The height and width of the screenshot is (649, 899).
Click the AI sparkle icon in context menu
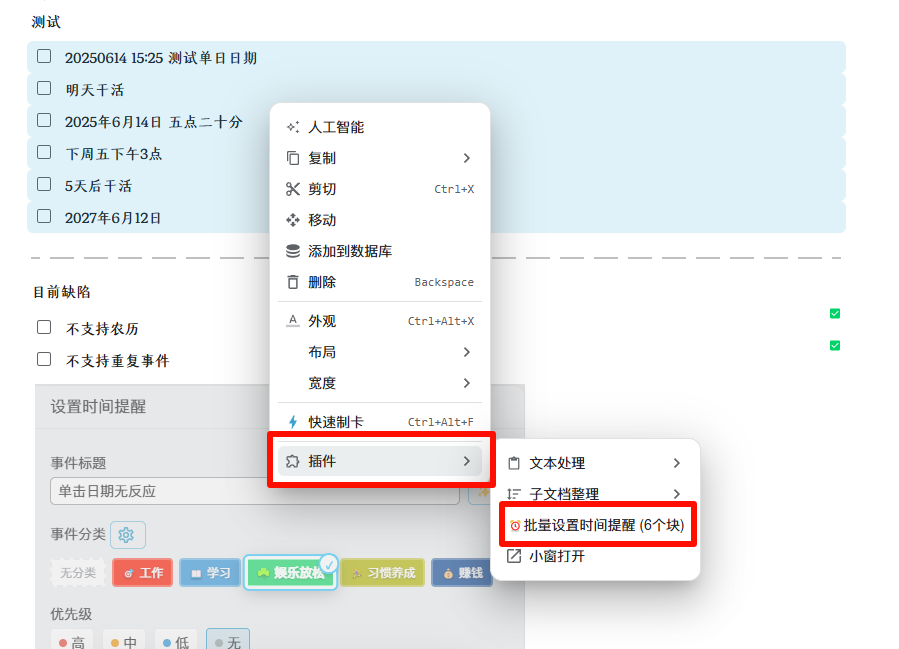(293, 127)
